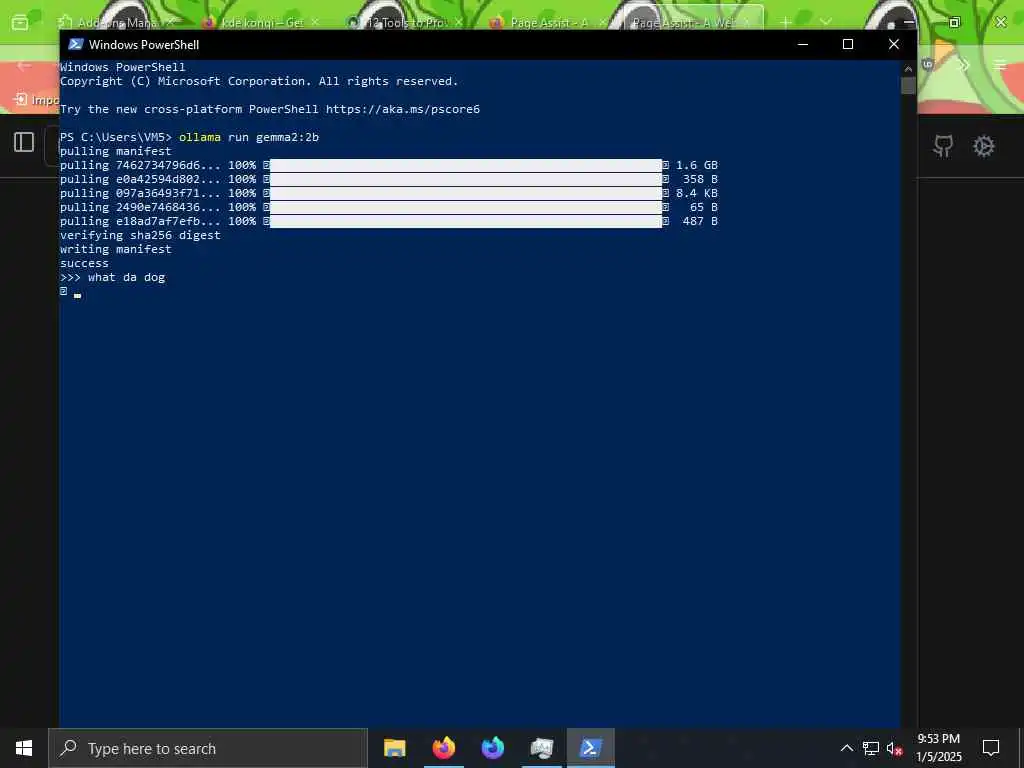Restore down the Firefox window
Image resolution: width=1024 pixels, height=768 pixels.
point(954,22)
